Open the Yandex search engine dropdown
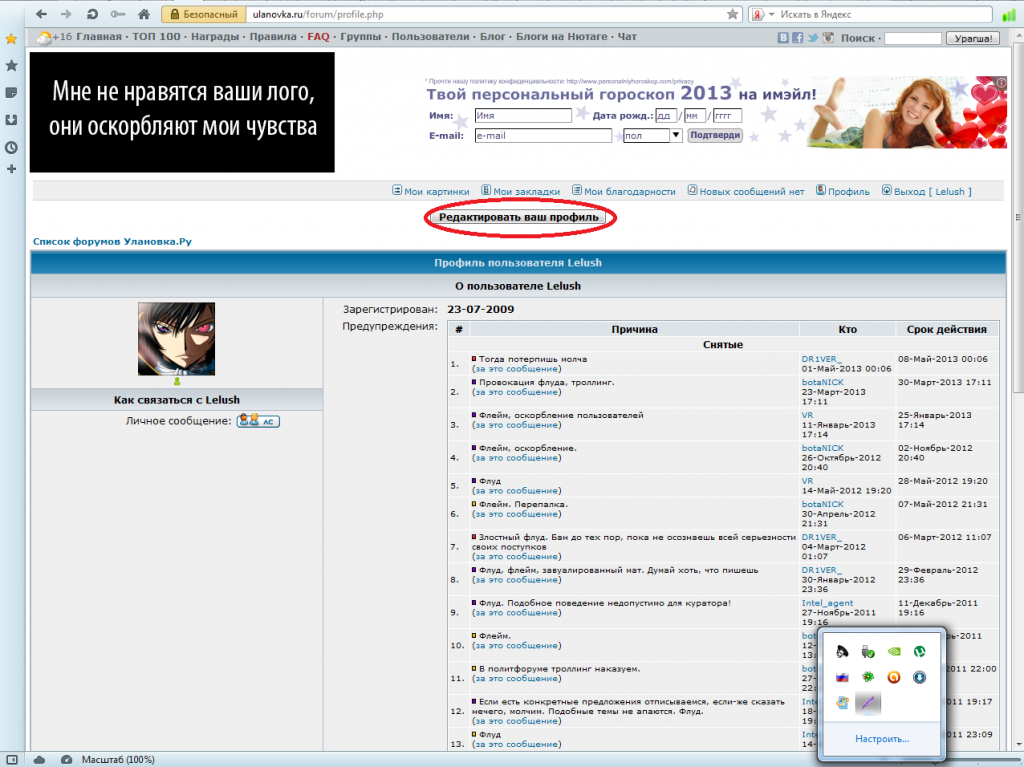This screenshot has height=767, width=1024. (766, 15)
